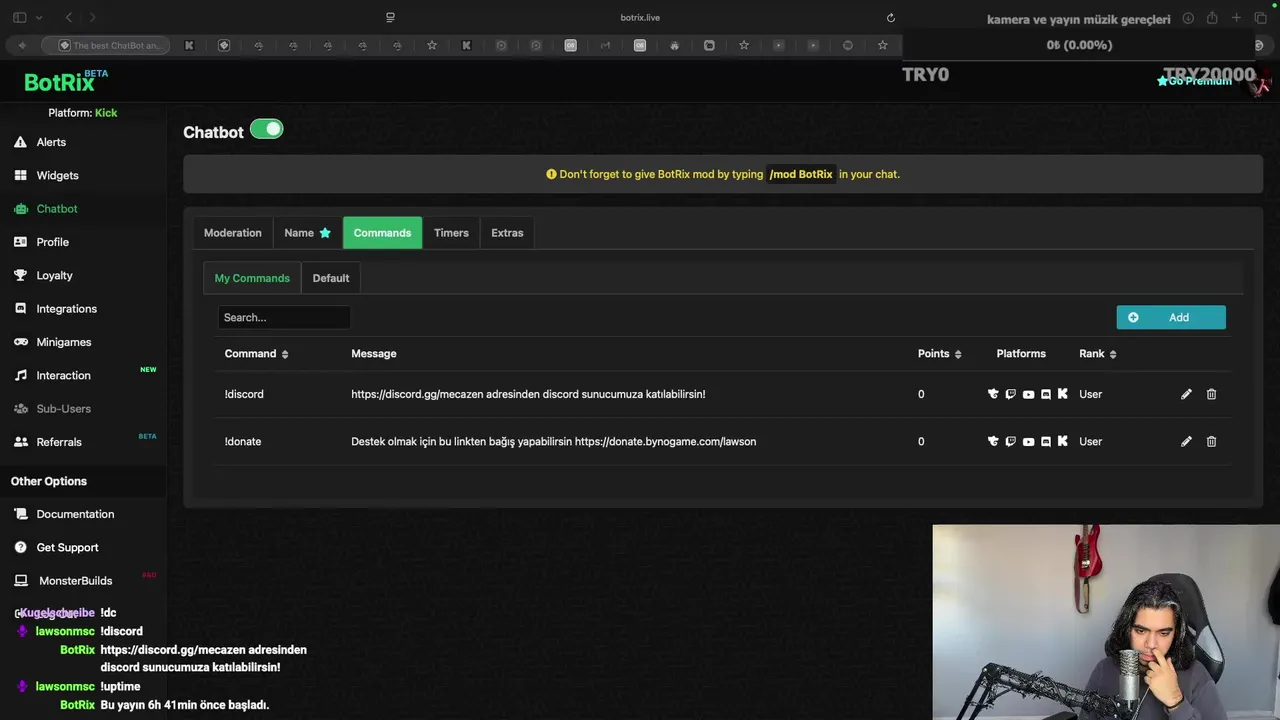Open the Loyalty section
The width and height of the screenshot is (1280, 720).
(54, 275)
